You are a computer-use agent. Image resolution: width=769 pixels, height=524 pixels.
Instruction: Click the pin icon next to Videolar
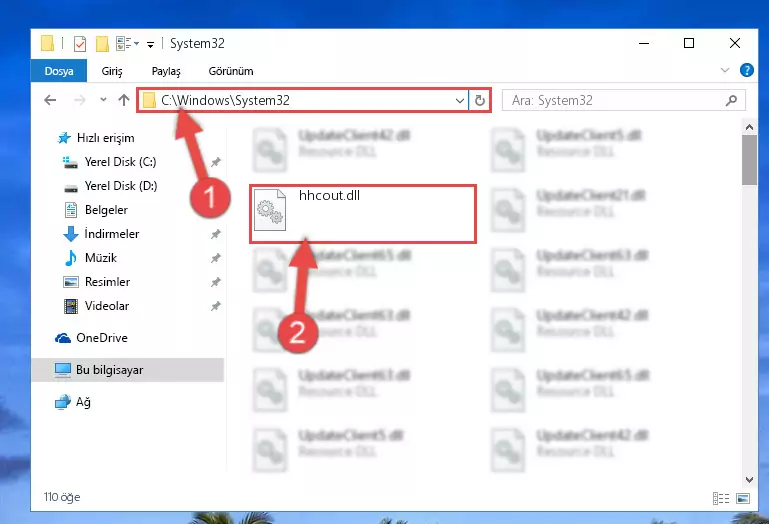click(215, 306)
